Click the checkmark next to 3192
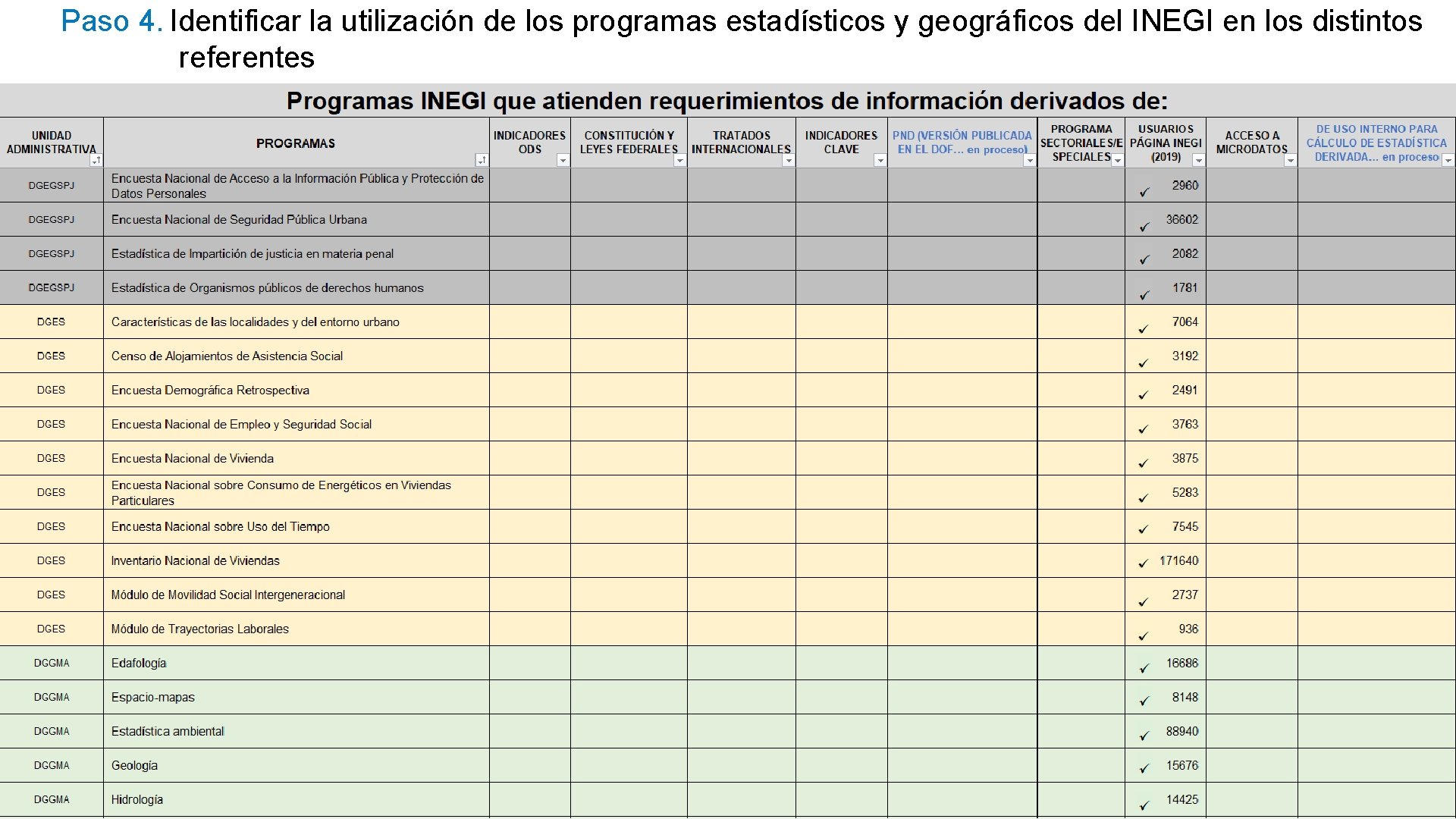1456x819 pixels. pyautogui.click(x=1144, y=363)
